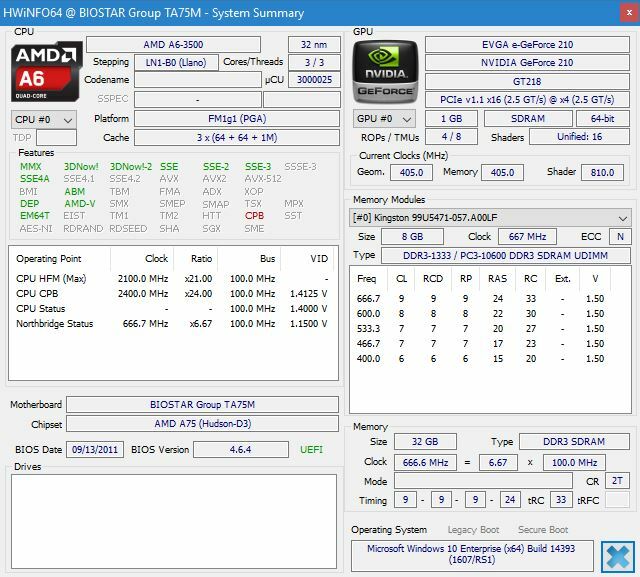640x577 pixels.
Task: Click the empty TDP field
Action: [56, 138]
